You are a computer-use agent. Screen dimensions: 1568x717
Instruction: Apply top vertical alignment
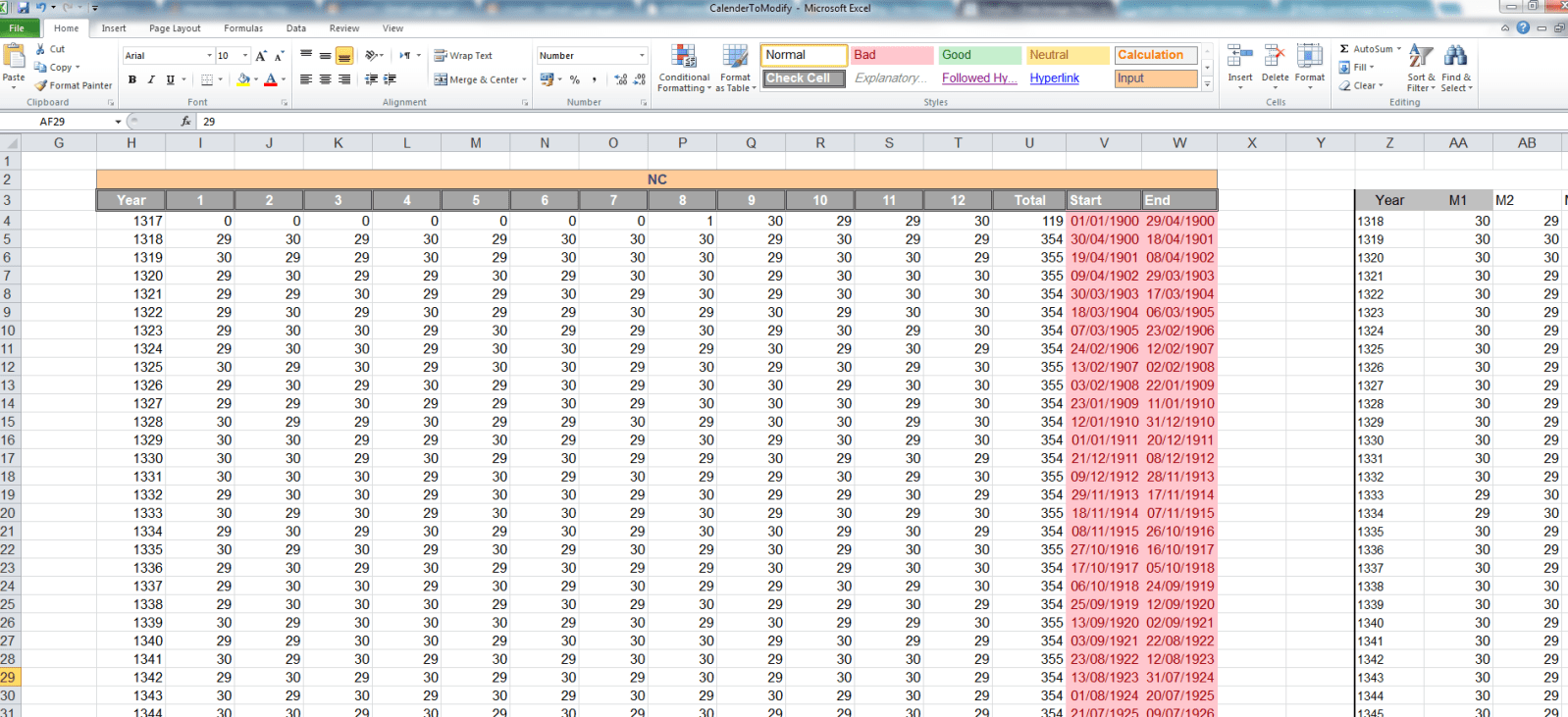306,56
